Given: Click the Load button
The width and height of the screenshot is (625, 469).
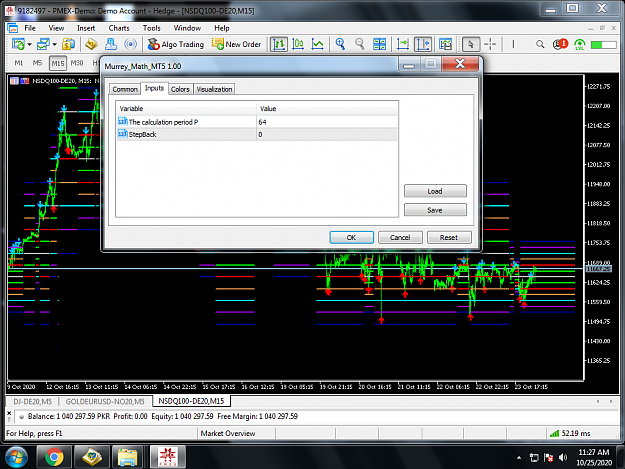Looking at the screenshot, I should [435, 191].
